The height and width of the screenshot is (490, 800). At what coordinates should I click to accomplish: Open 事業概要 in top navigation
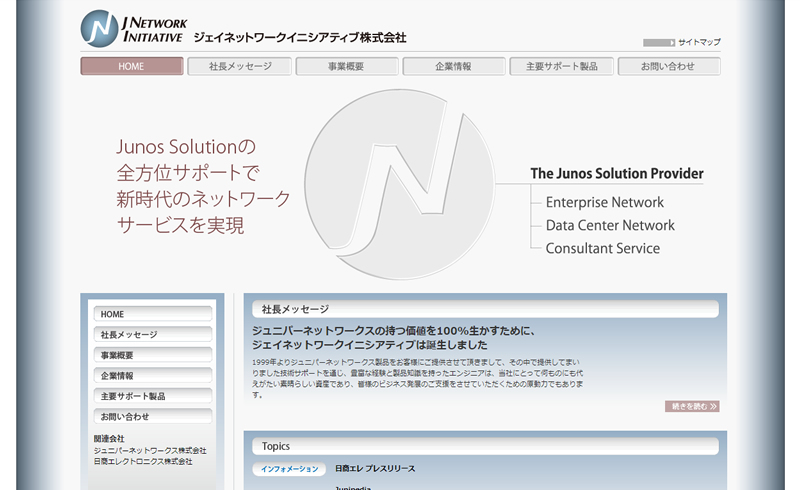coord(347,66)
